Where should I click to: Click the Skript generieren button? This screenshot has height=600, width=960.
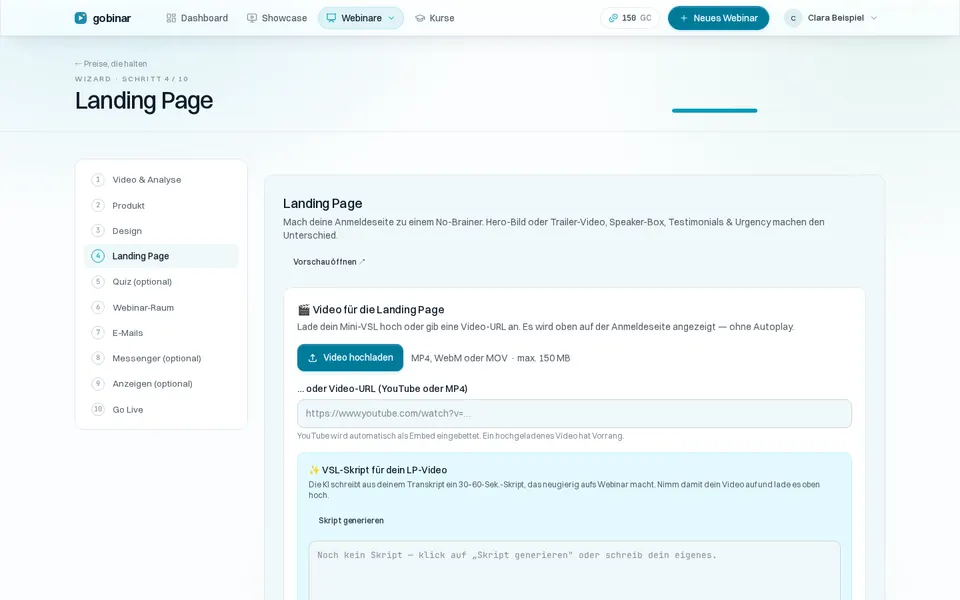[x=351, y=520]
